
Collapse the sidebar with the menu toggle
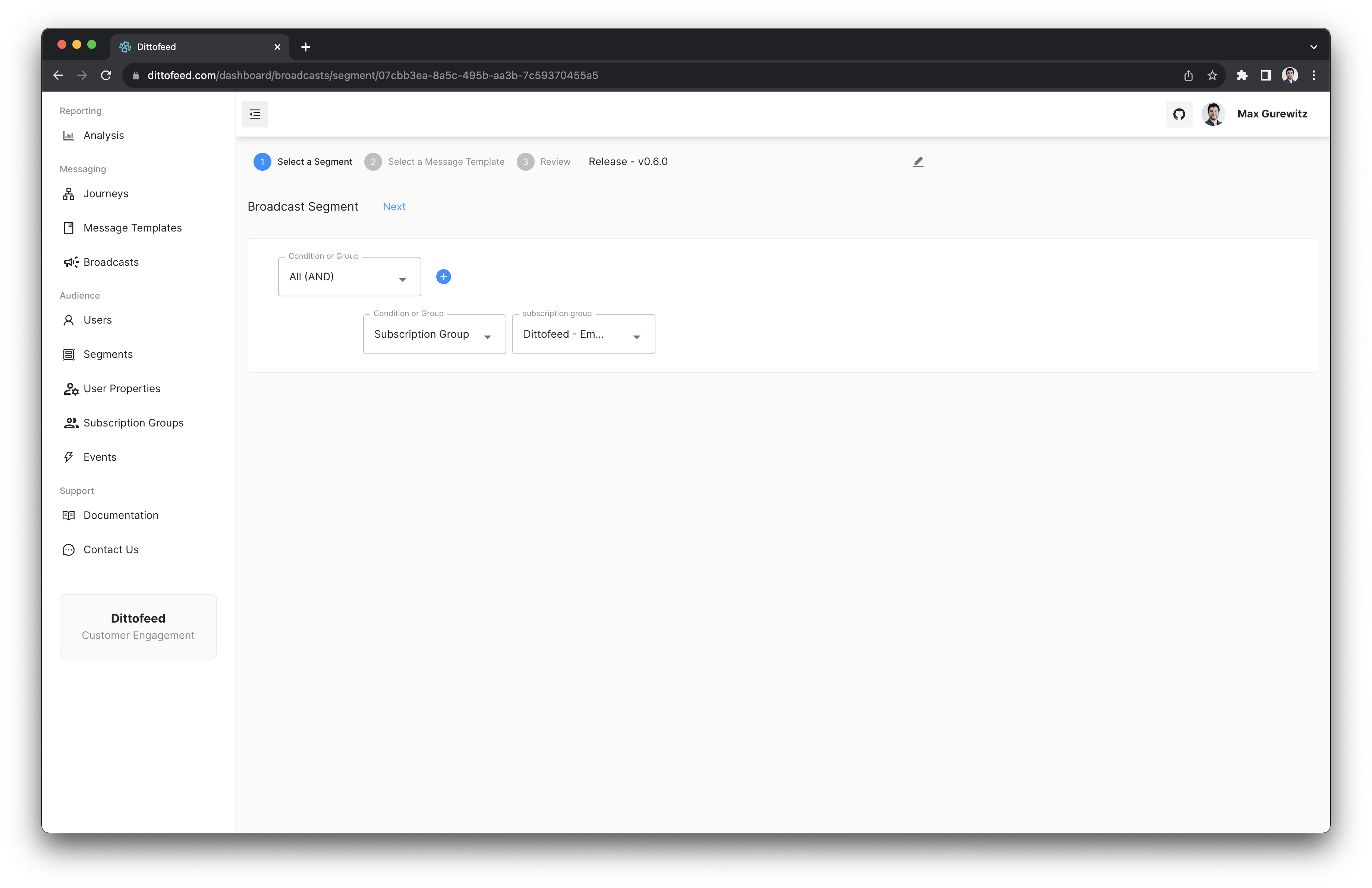[x=255, y=114]
